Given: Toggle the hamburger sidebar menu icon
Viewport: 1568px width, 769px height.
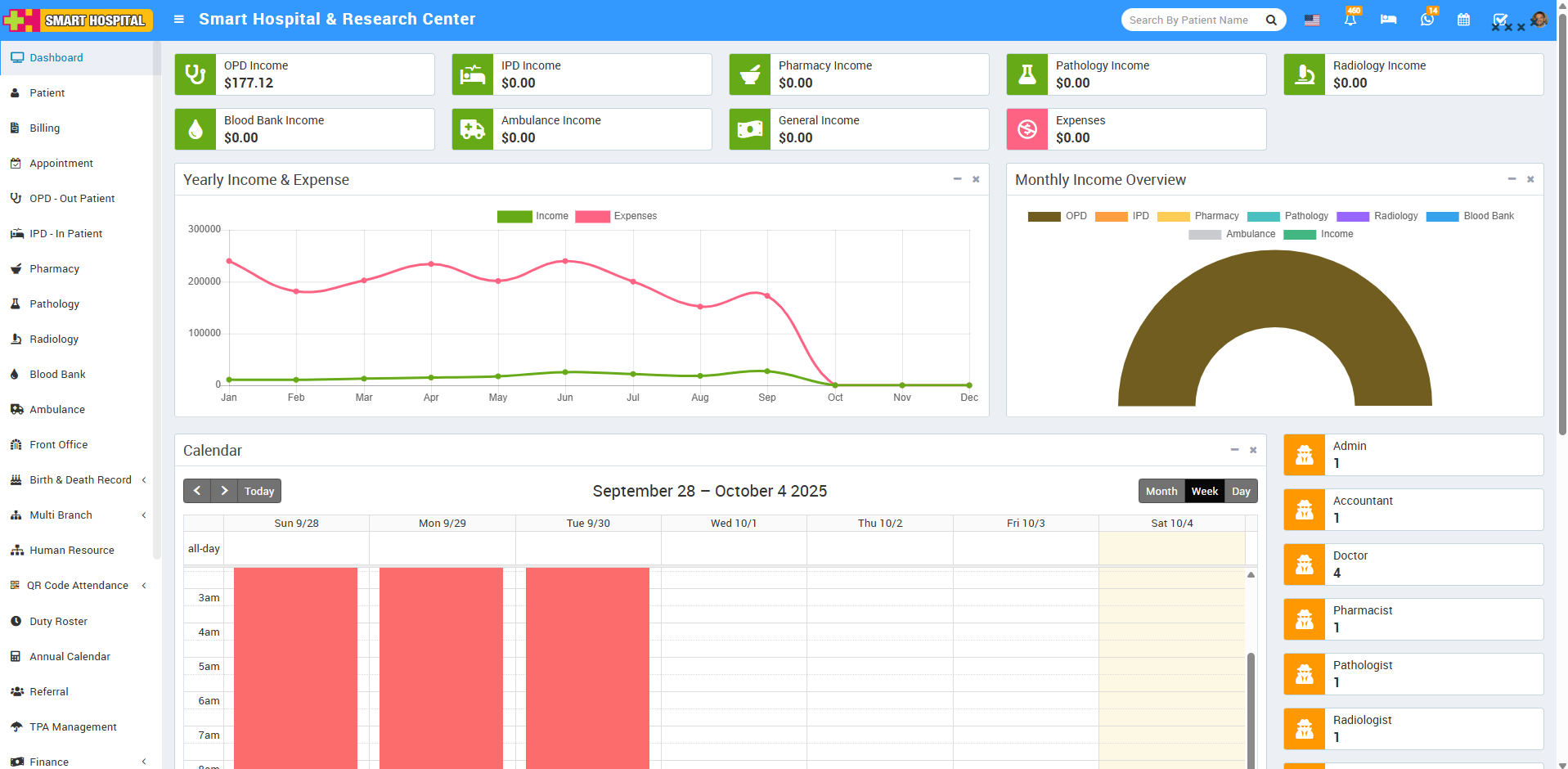Looking at the screenshot, I should click(x=178, y=20).
